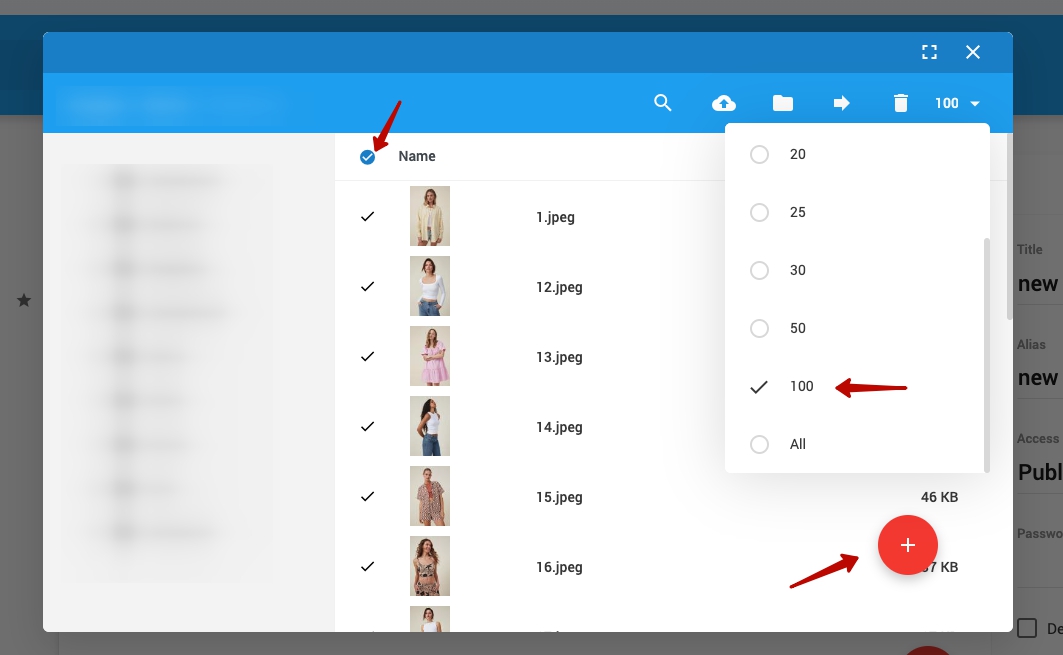1063x655 pixels.
Task: Click the file name 16.jpeg
Action: pyautogui.click(x=559, y=567)
